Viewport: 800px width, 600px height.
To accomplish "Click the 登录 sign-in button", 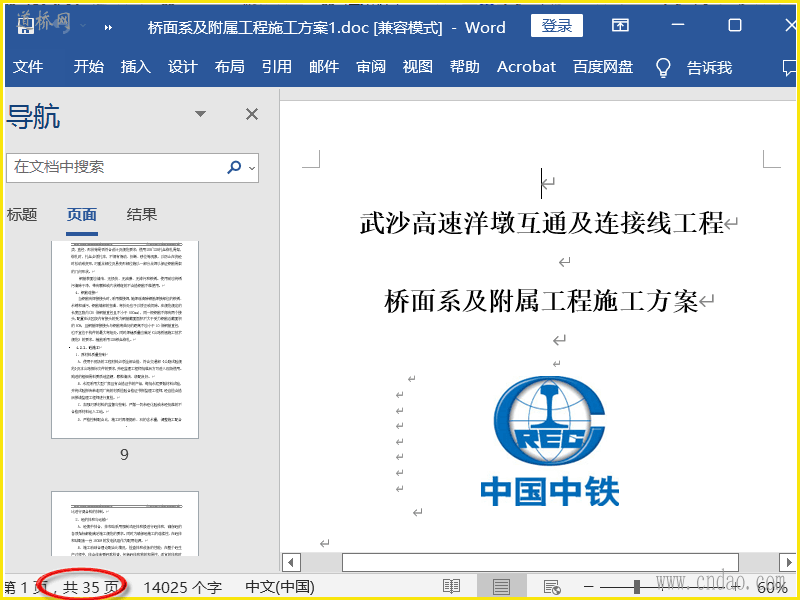I will 557,26.
